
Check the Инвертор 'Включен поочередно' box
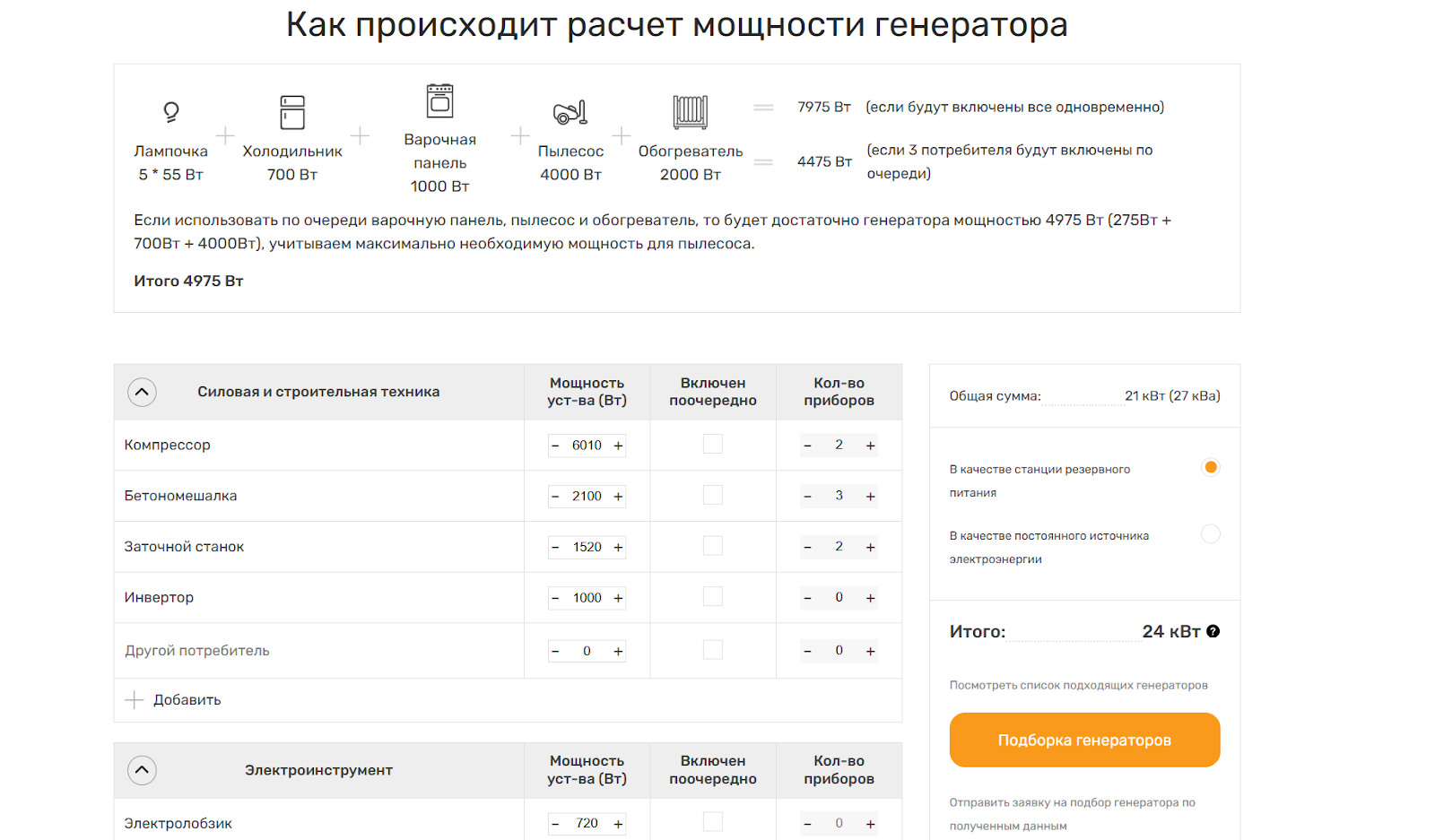(x=713, y=597)
